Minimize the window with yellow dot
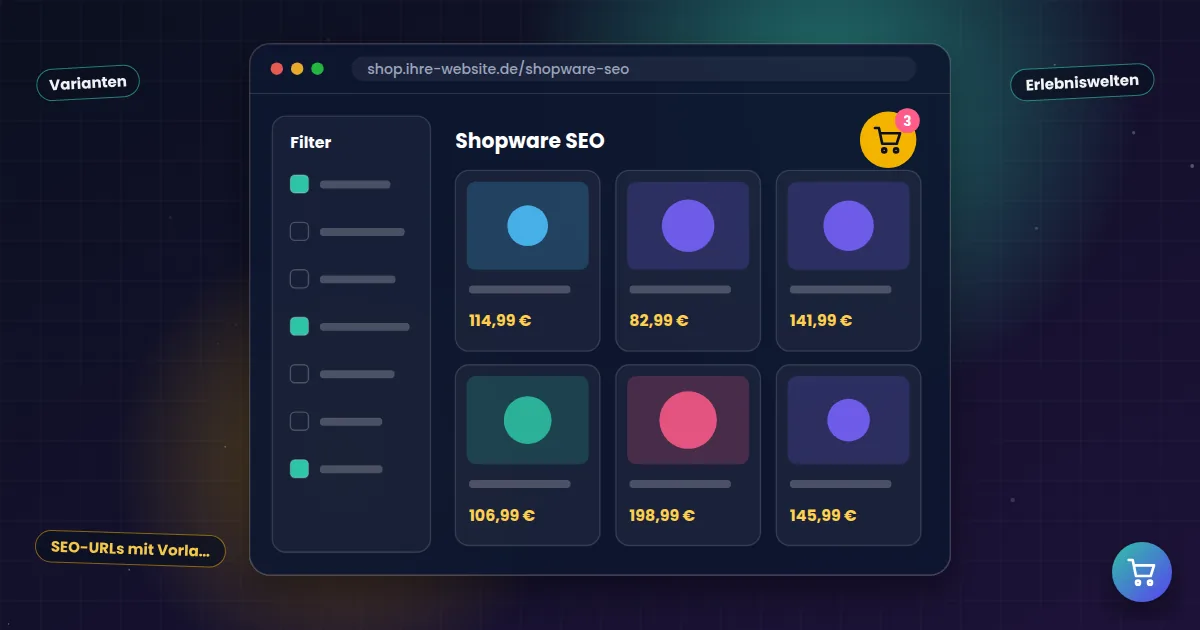This screenshot has width=1200, height=630. click(x=297, y=69)
